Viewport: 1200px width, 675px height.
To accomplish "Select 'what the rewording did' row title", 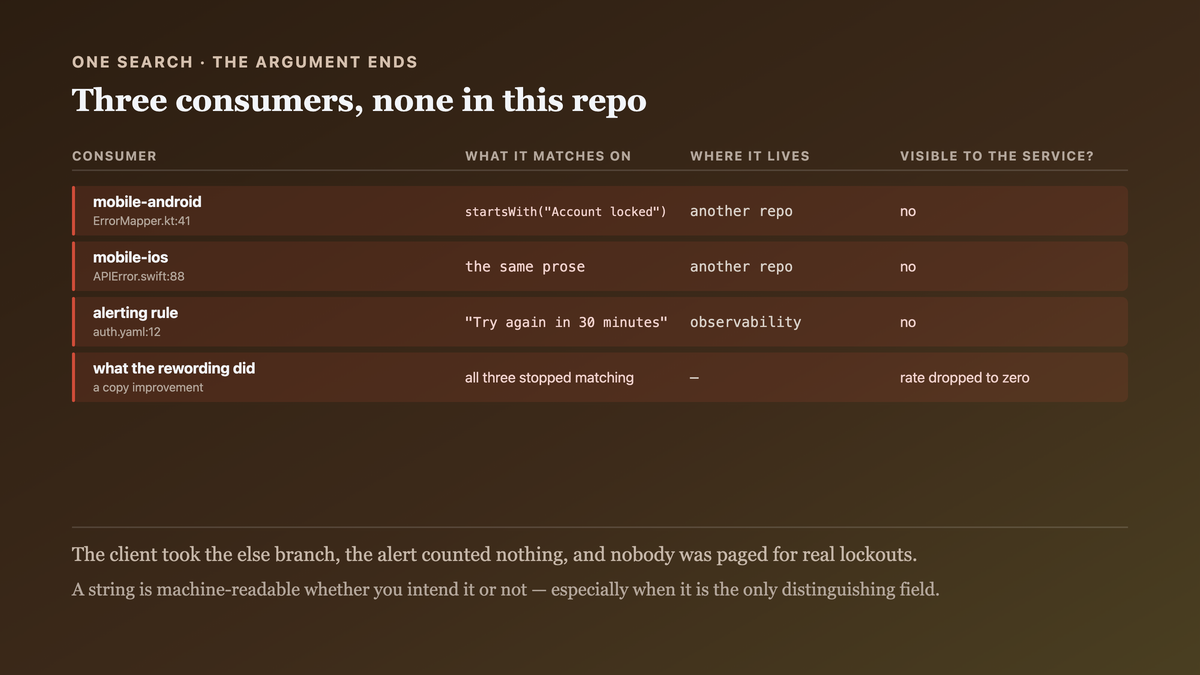I will (174, 369).
